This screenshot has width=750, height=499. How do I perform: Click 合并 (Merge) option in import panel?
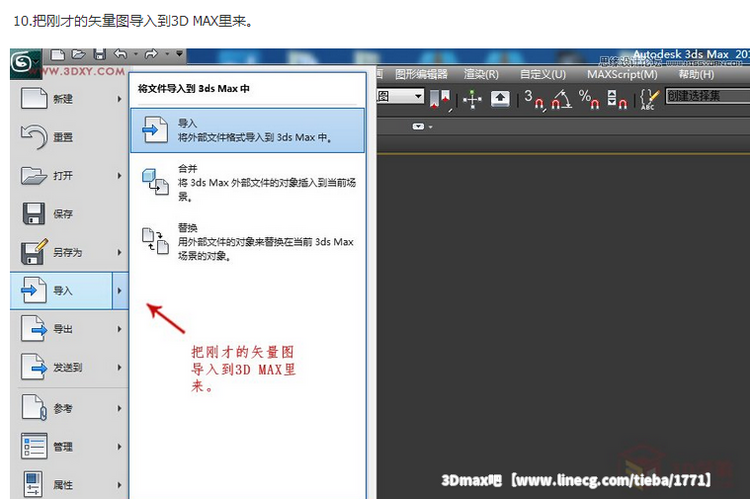(x=247, y=183)
